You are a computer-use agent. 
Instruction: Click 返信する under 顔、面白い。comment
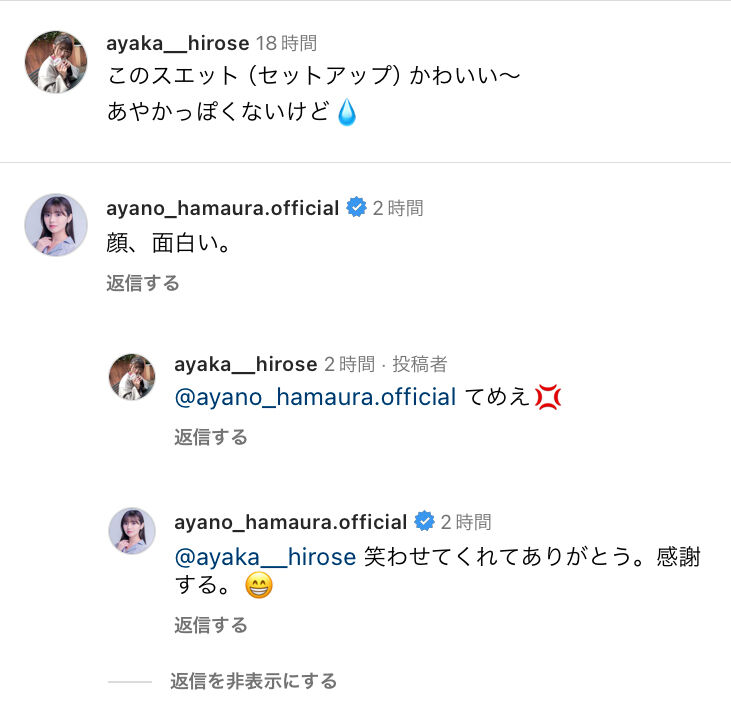click(x=143, y=283)
